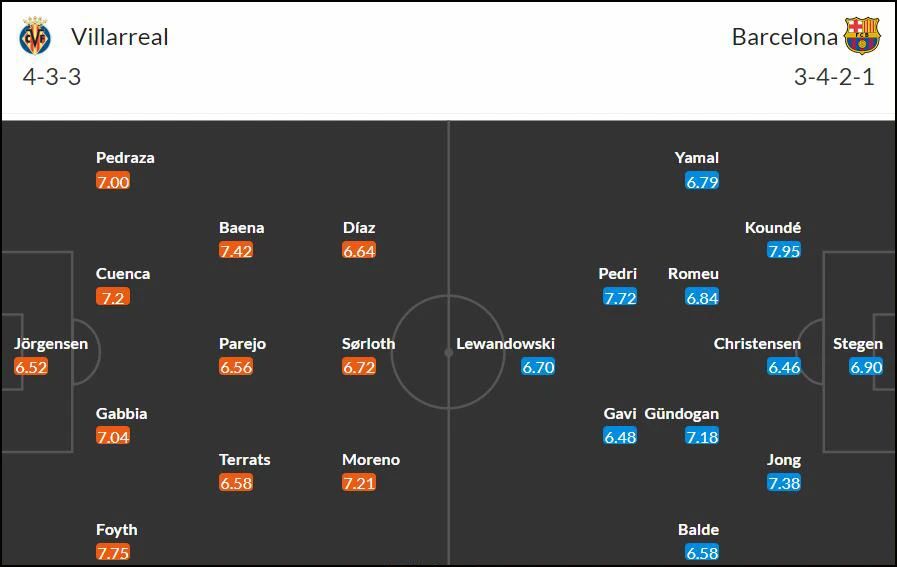Click Gündogan's 7.18 rating badge
The height and width of the screenshot is (567, 897).
tap(702, 437)
